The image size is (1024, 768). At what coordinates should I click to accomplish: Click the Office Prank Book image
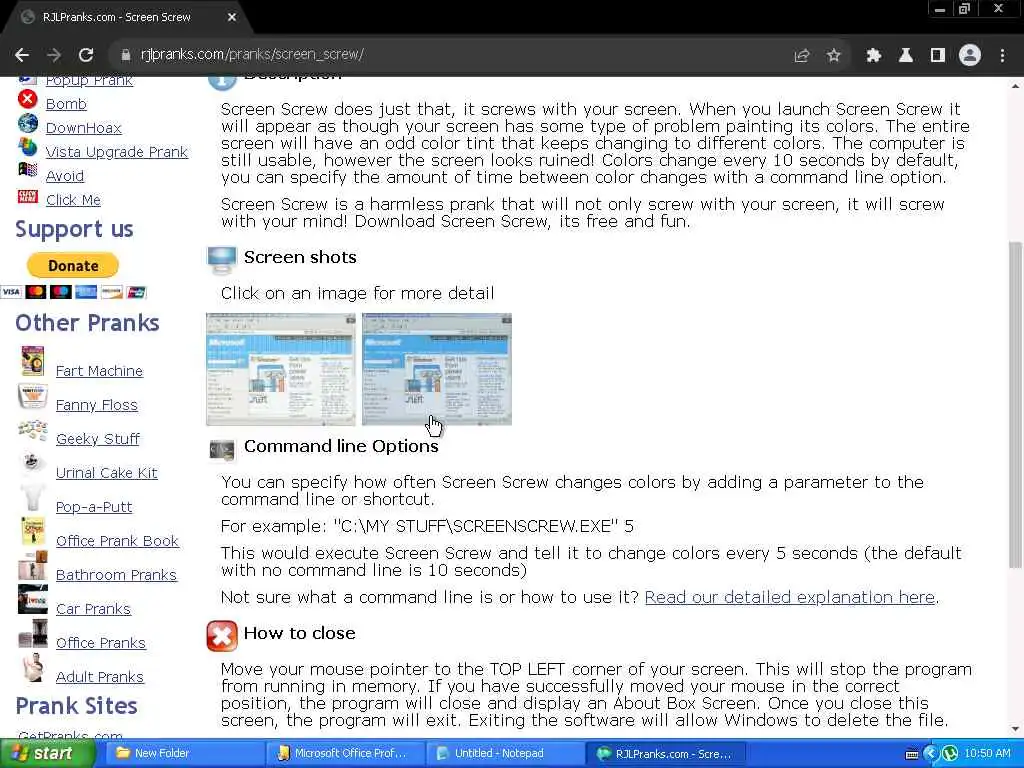click(x=32, y=531)
